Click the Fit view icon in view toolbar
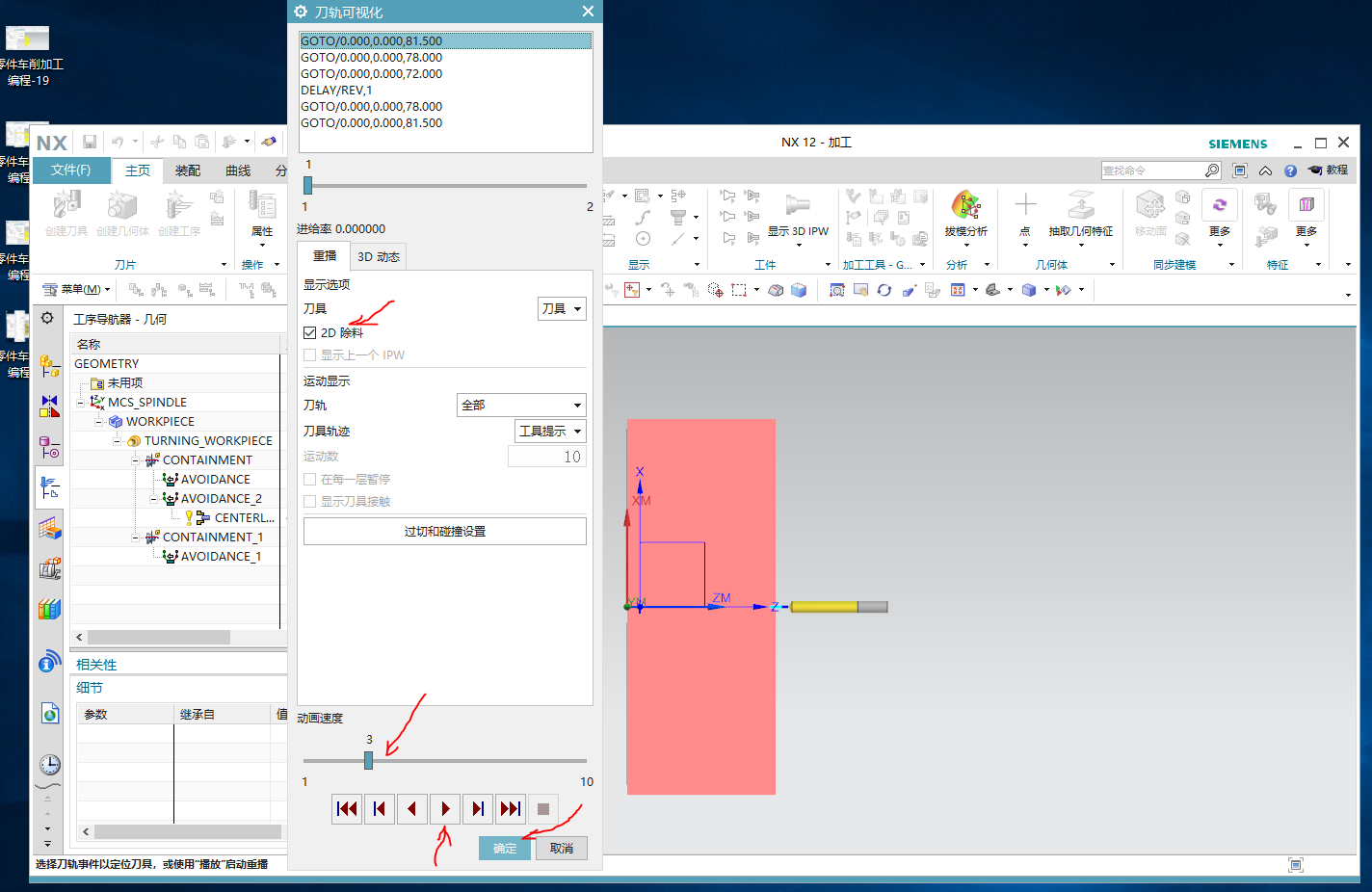1372x892 pixels. 836,289
